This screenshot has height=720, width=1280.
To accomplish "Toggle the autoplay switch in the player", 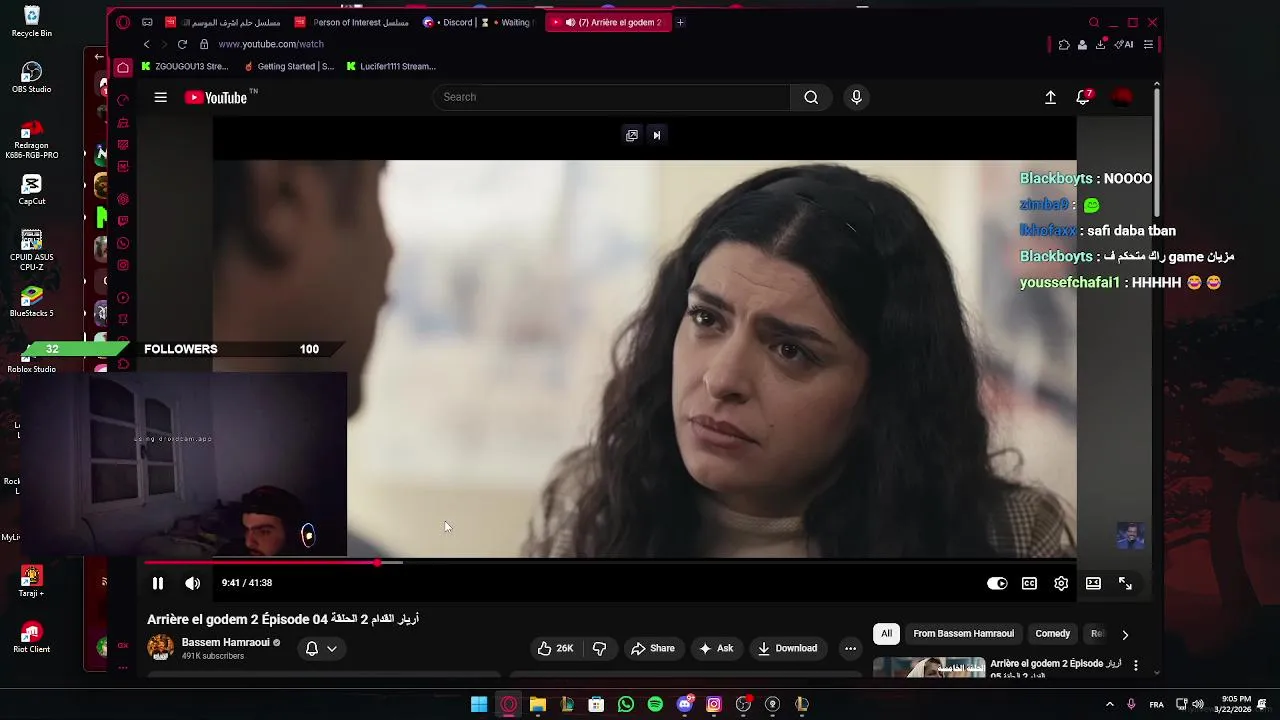I will pyautogui.click(x=997, y=583).
